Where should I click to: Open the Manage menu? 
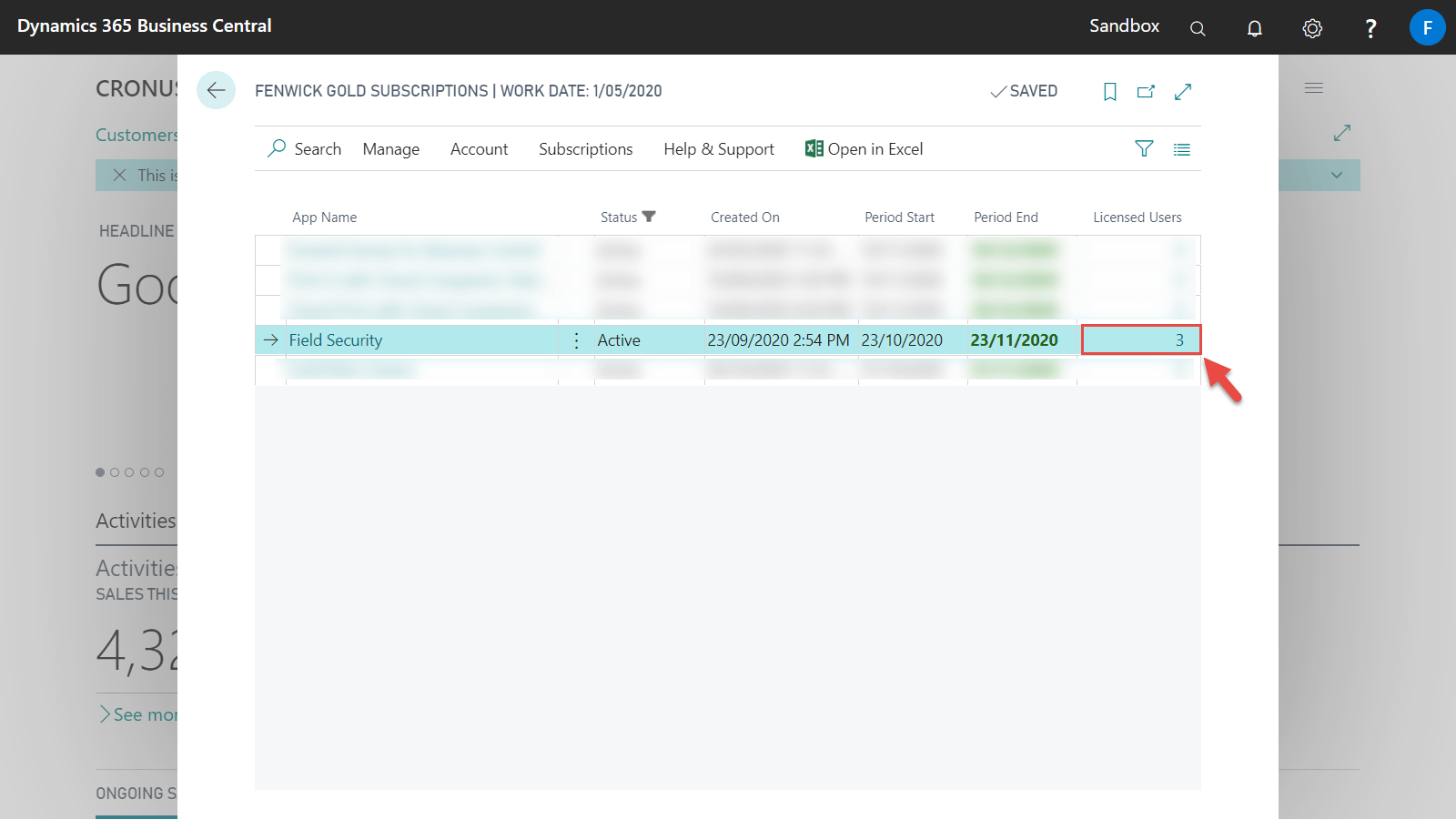pos(391,149)
